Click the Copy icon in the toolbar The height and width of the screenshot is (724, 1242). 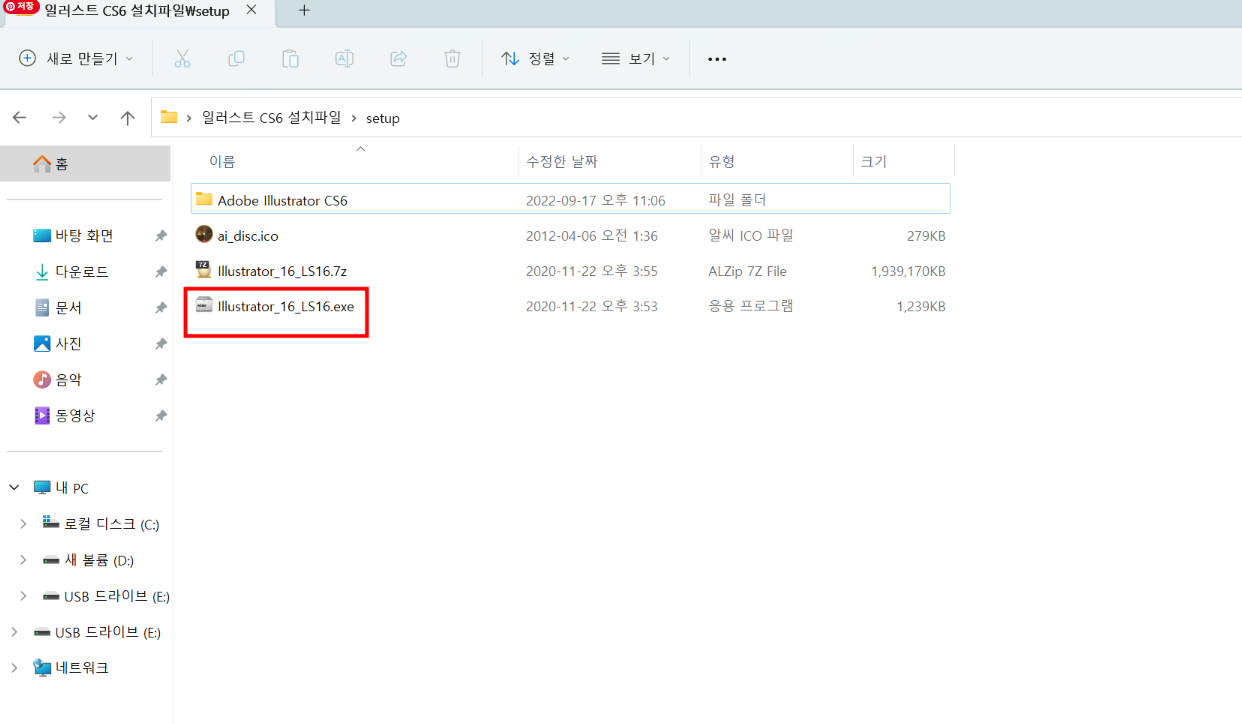pos(236,59)
